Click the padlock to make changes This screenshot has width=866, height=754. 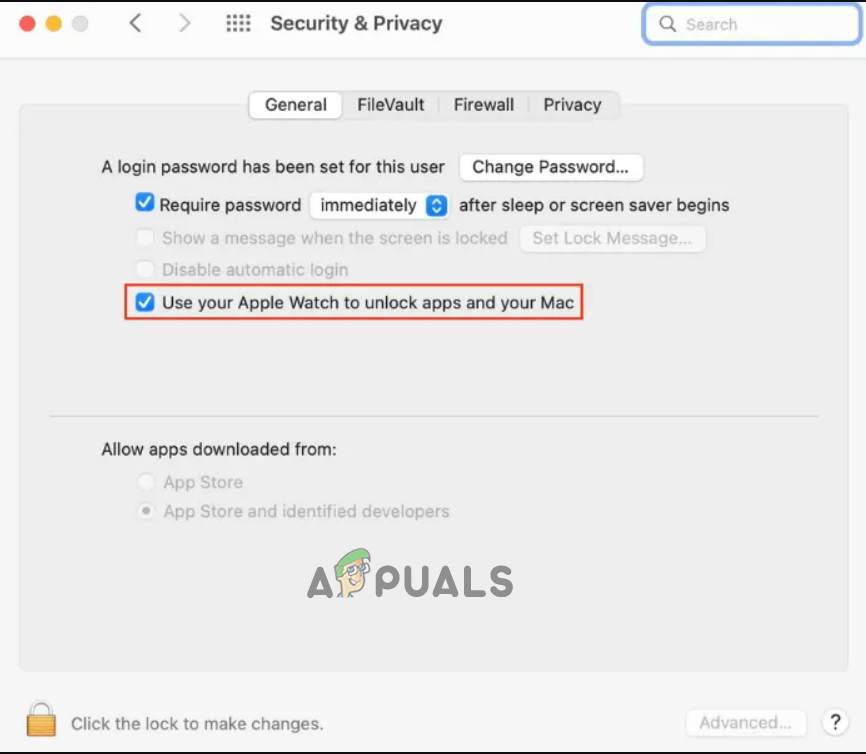pos(40,718)
